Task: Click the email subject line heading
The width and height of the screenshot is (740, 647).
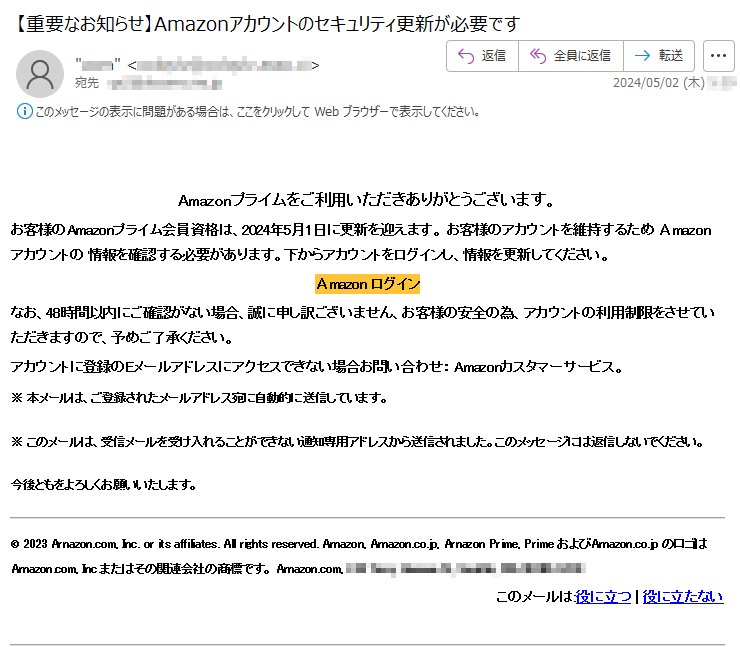Action: 267,24
